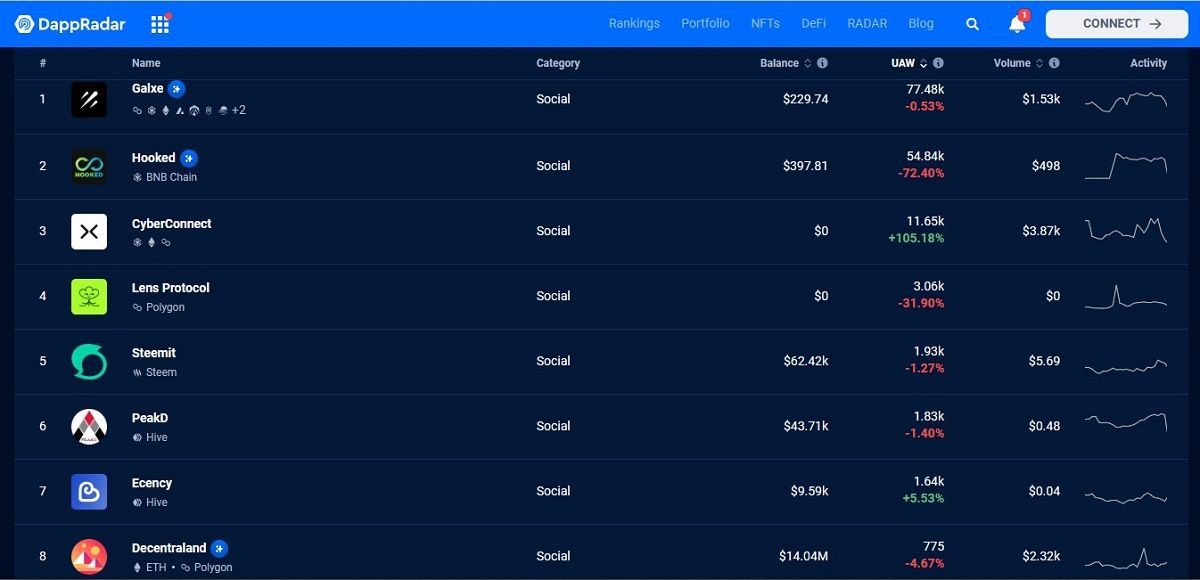This screenshot has height=580, width=1200.
Task: Open the Galxe name link
Action: [x=147, y=89]
